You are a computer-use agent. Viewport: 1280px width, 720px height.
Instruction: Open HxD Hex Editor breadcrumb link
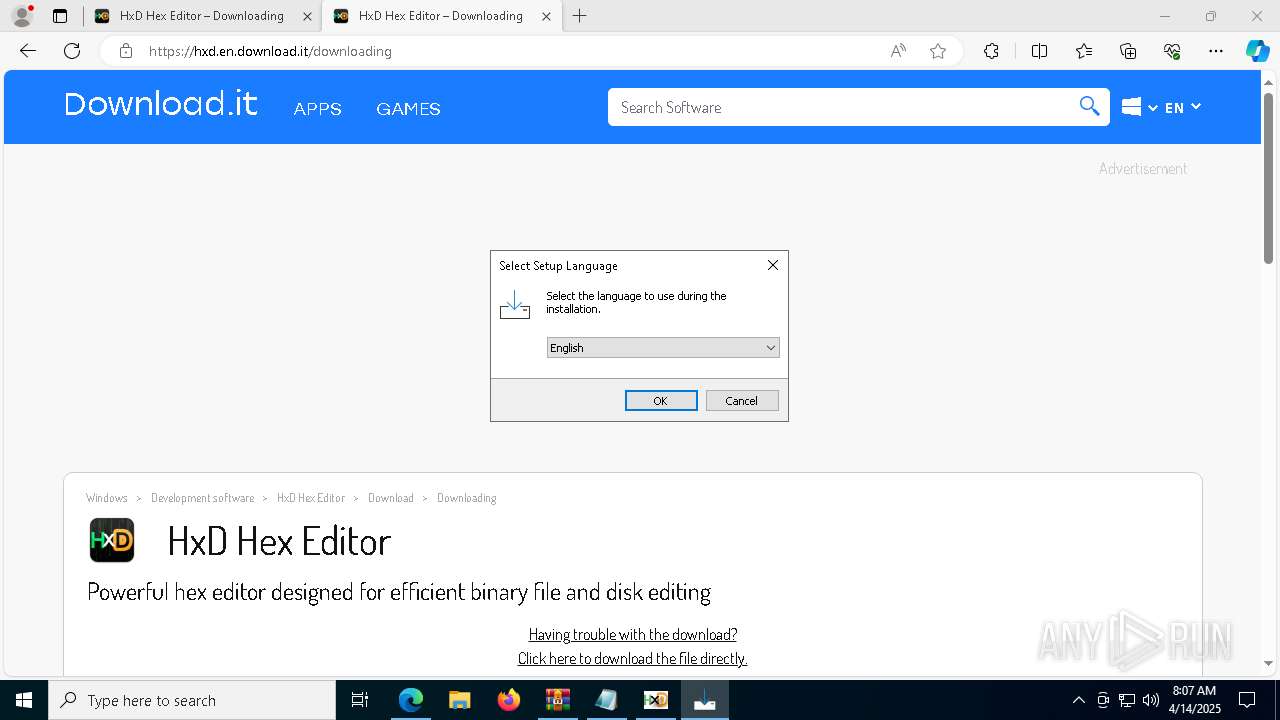(311, 498)
